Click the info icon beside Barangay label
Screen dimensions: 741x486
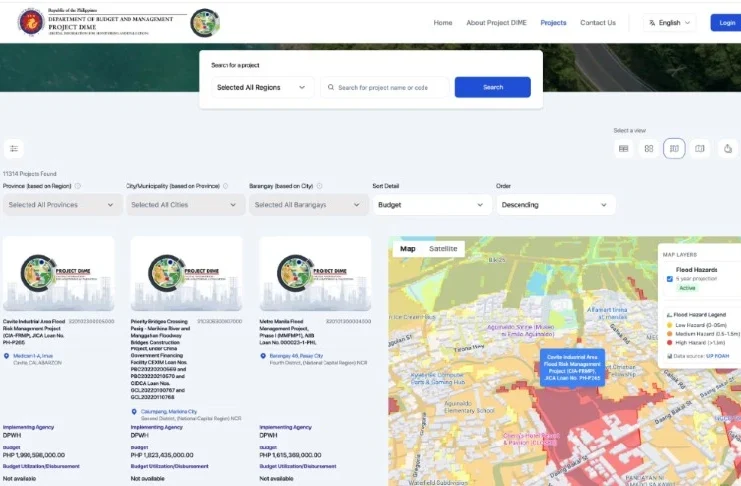pyautogui.click(x=319, y=186)
